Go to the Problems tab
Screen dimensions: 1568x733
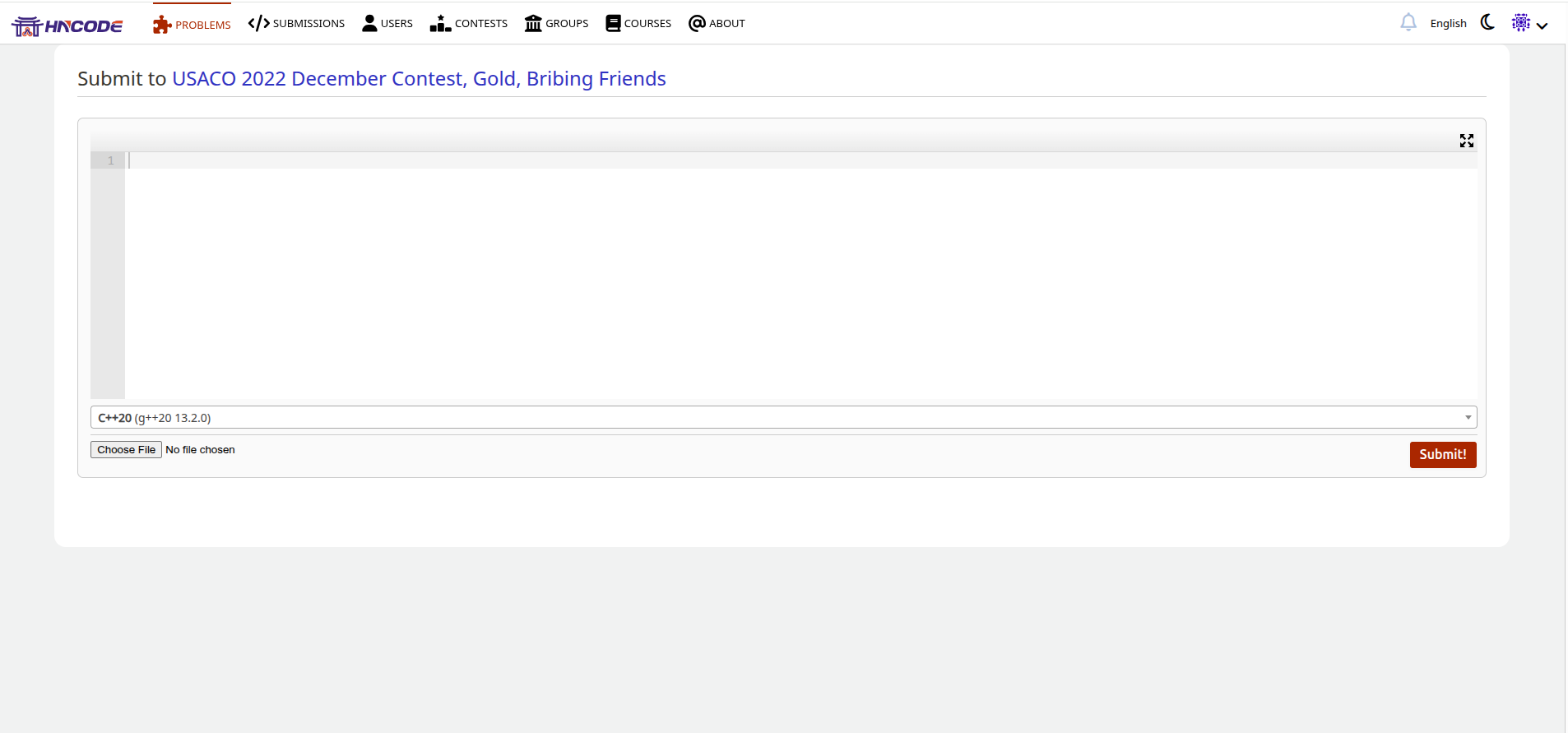tap(192, 24)
